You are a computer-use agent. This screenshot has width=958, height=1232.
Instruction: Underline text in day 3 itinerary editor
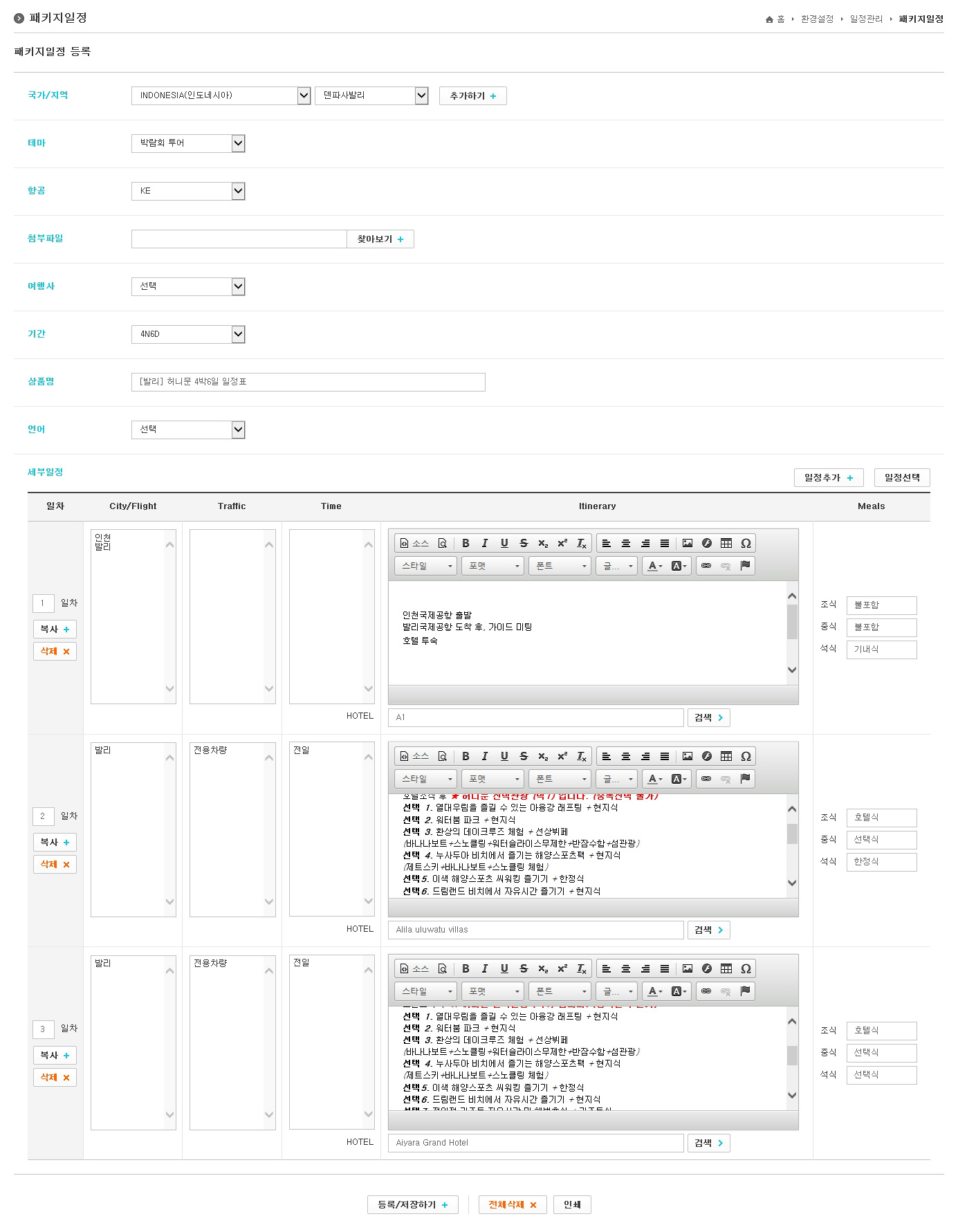pyautogui.click(x=504, y=969)
